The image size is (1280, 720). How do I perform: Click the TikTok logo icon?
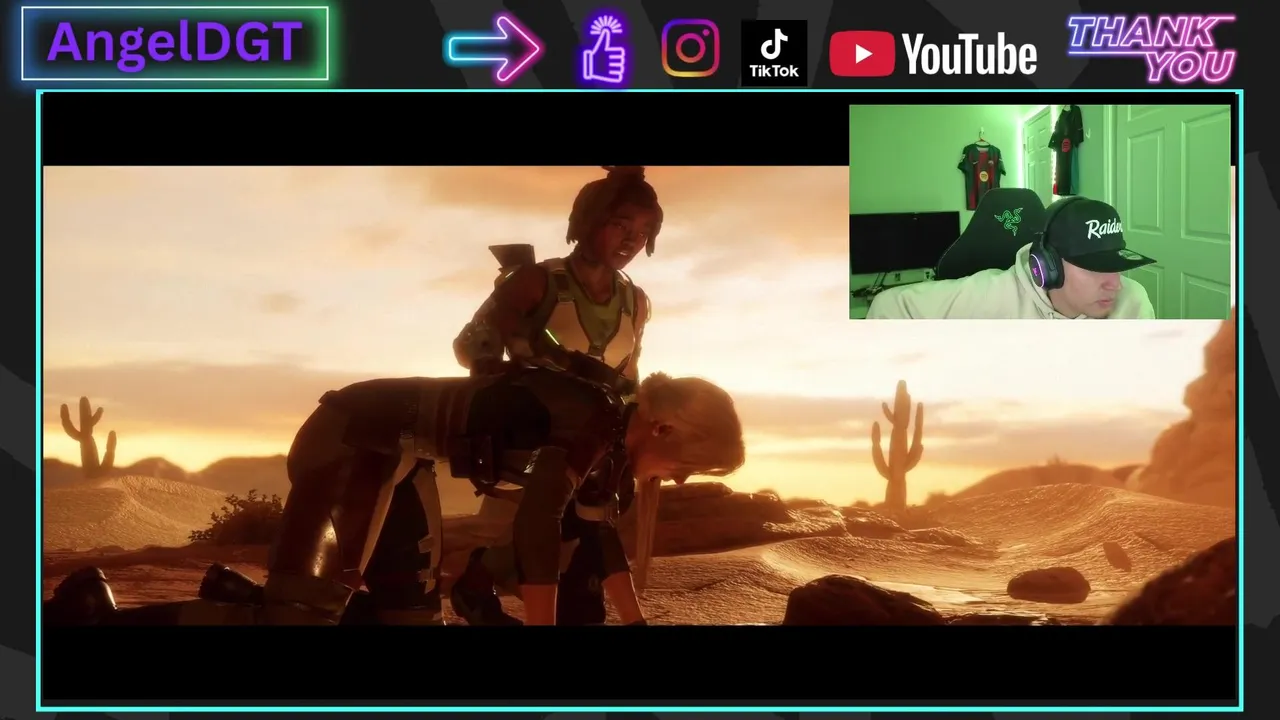point(774,52)
